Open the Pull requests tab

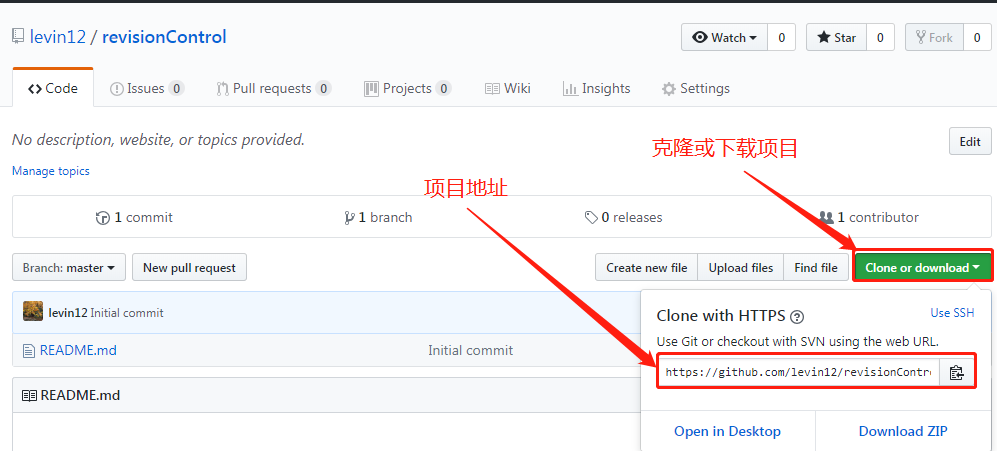click(x=273, y=88)
